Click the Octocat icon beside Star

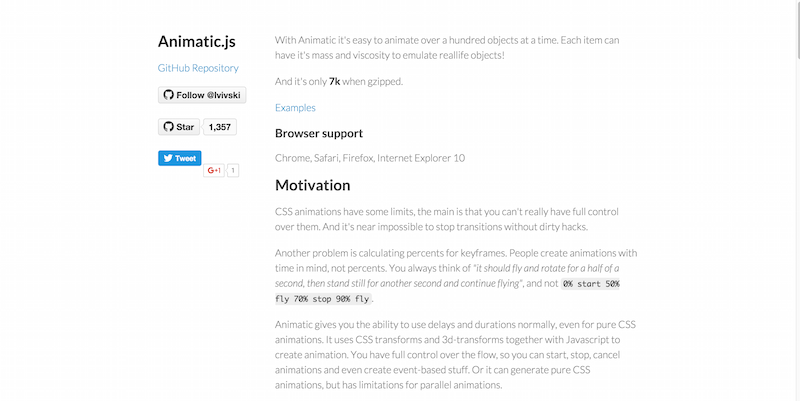point(168,127)
